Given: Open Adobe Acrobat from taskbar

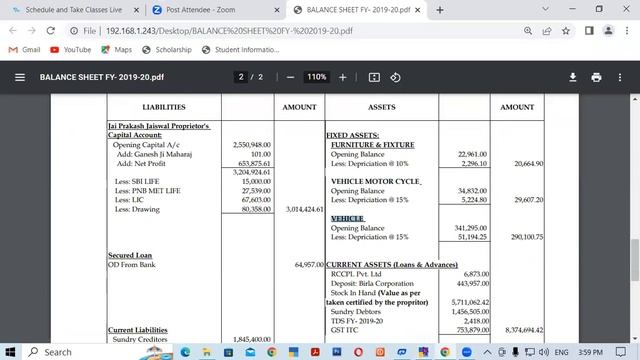Looking at the screenshot, I should tap(315, 352).
